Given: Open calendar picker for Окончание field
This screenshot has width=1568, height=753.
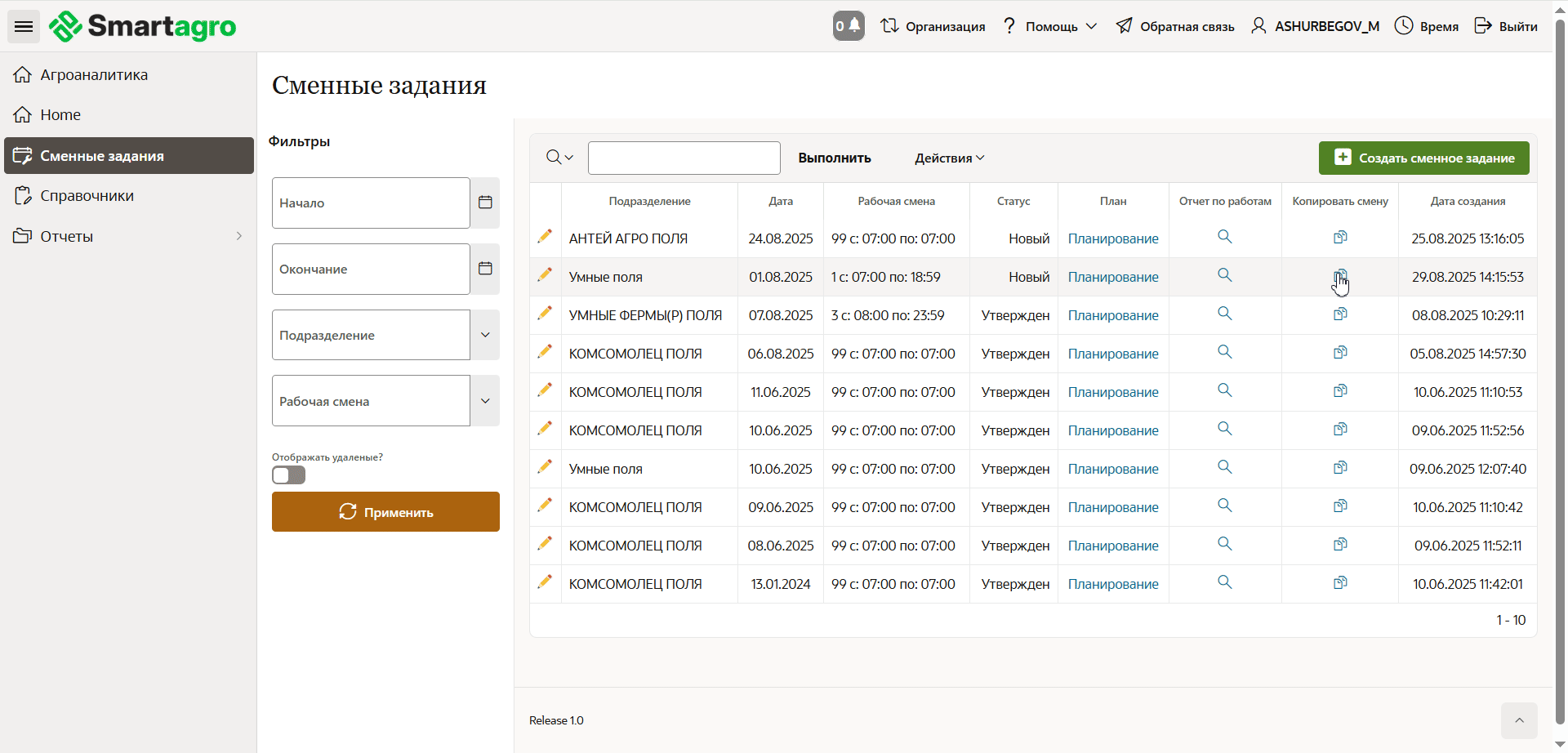Looking at the screenshot, I should [x=485, y=269].
